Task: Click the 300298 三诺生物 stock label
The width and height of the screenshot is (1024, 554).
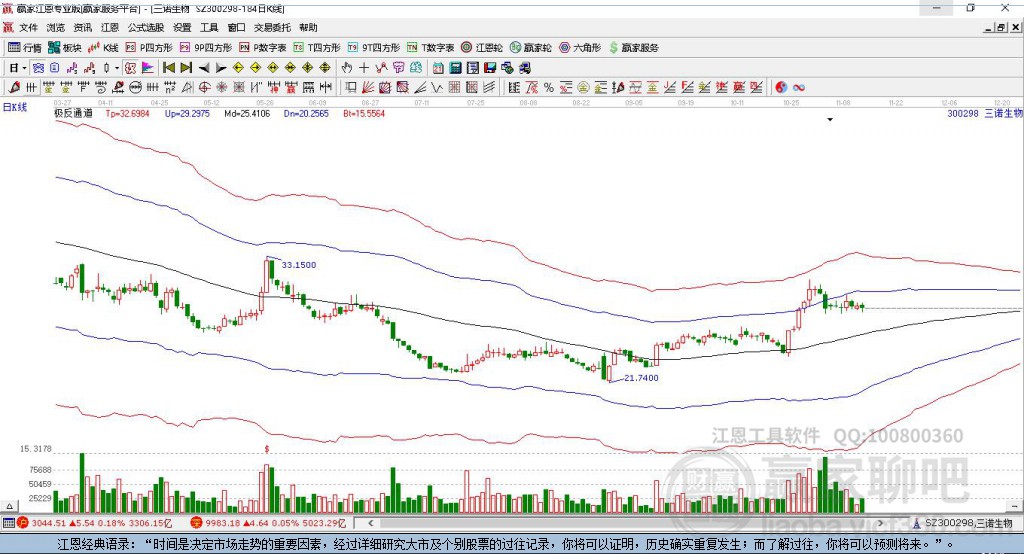Action: click(984, 113)
